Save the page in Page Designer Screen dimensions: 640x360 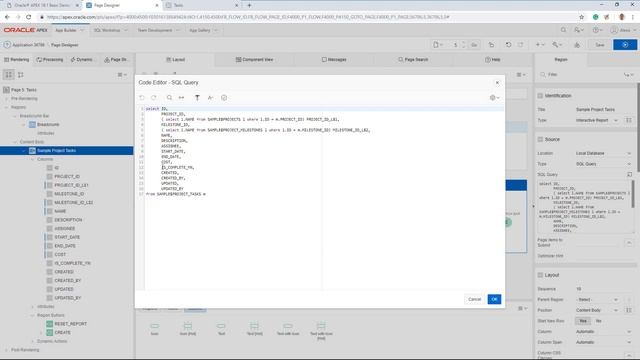pos(600,45)
